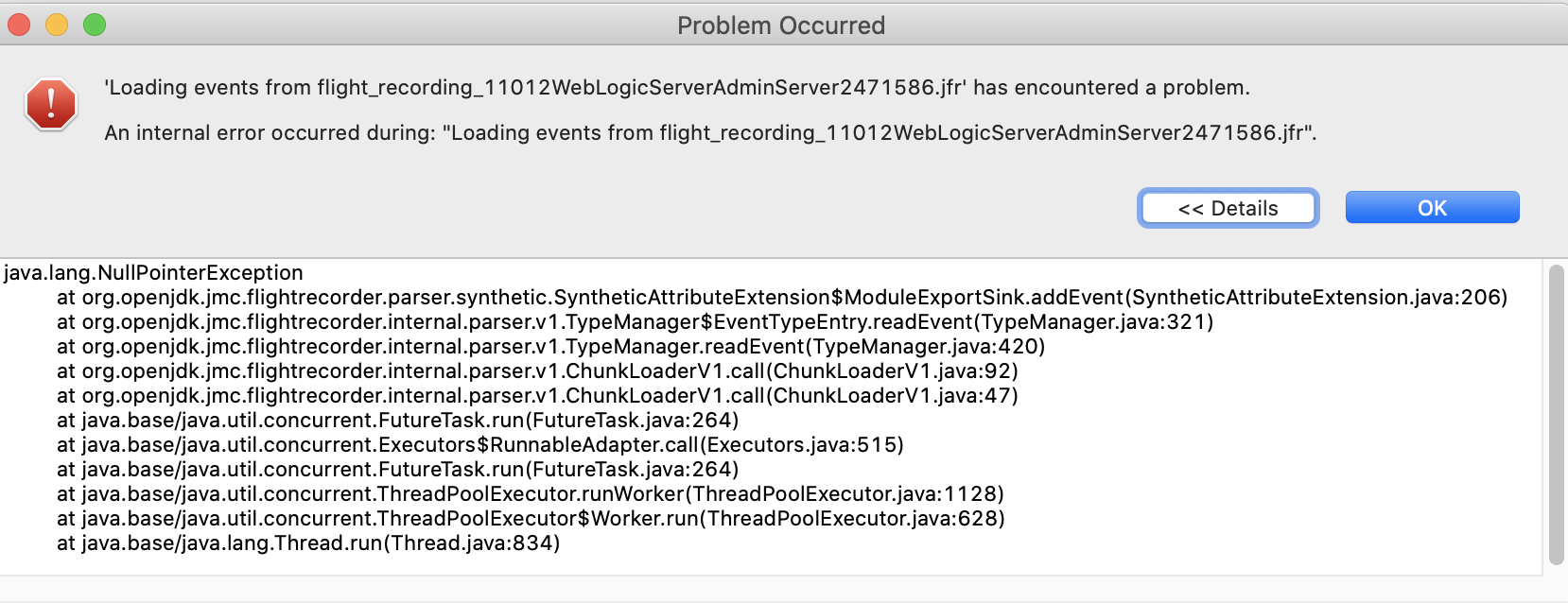
Task: Click the TypeManager.java:420 stack trace line
Action: pyautogui.click(x=550, y=347)
